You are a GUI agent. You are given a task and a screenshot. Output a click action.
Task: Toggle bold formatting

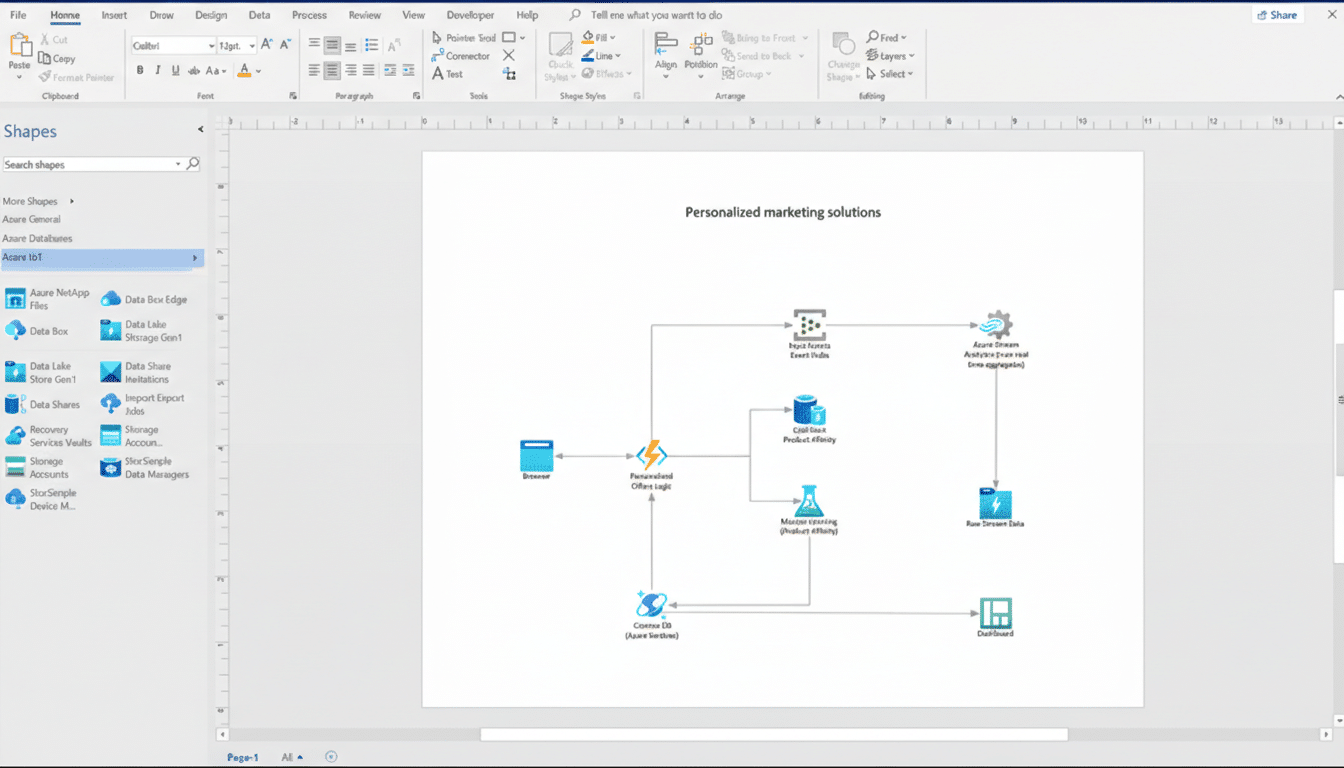(x=140, y=70)
